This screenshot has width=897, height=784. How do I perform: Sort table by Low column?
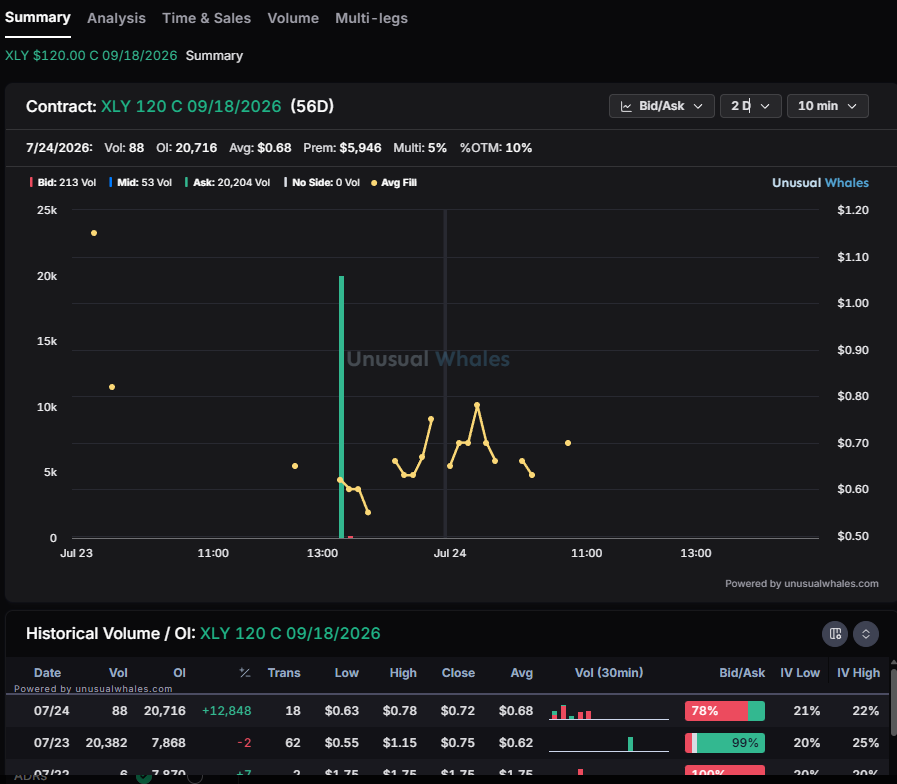(x=347, y=673)
